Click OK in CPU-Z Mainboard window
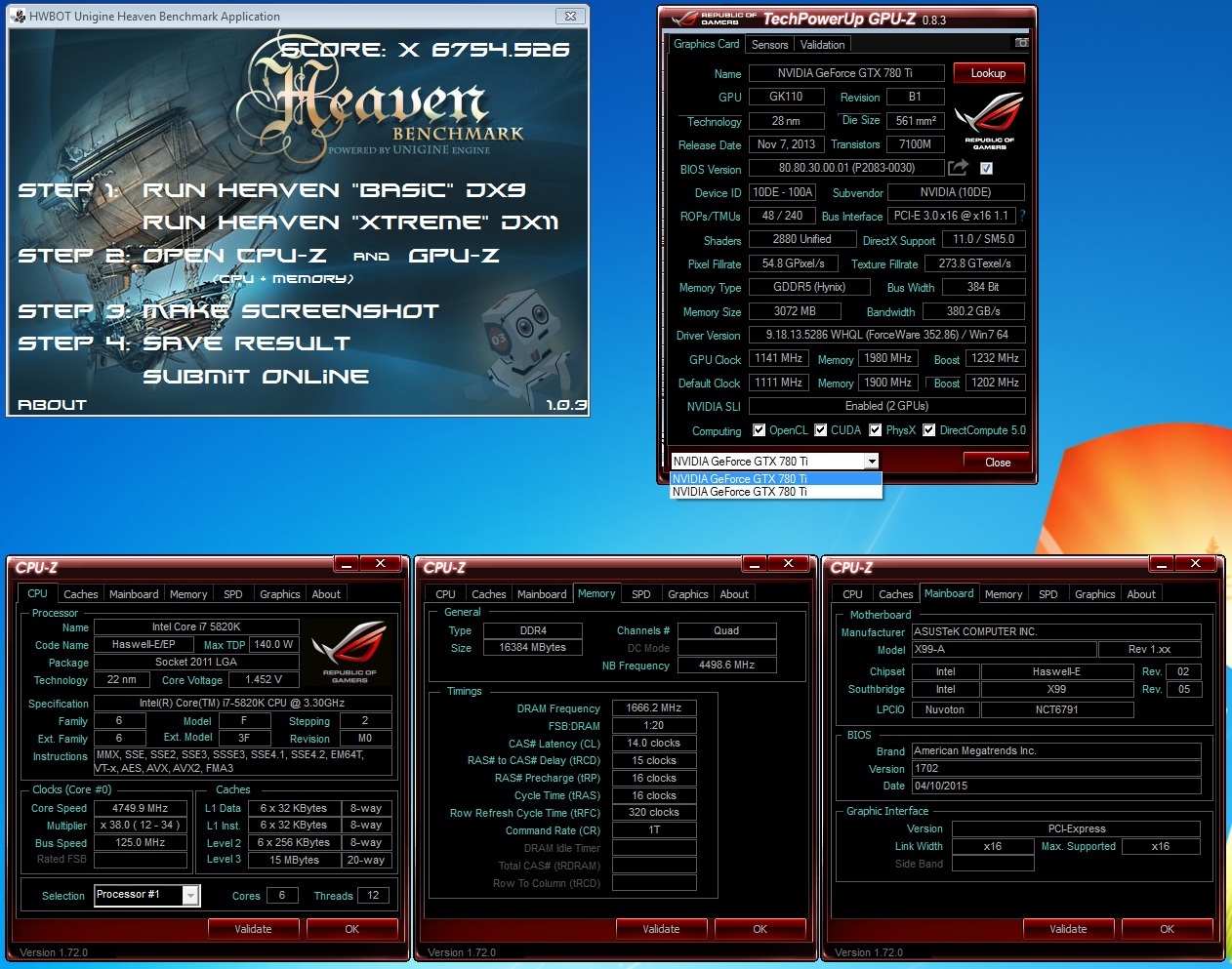This screenshot has width=1232, height=969. [x=1168, y=929]
